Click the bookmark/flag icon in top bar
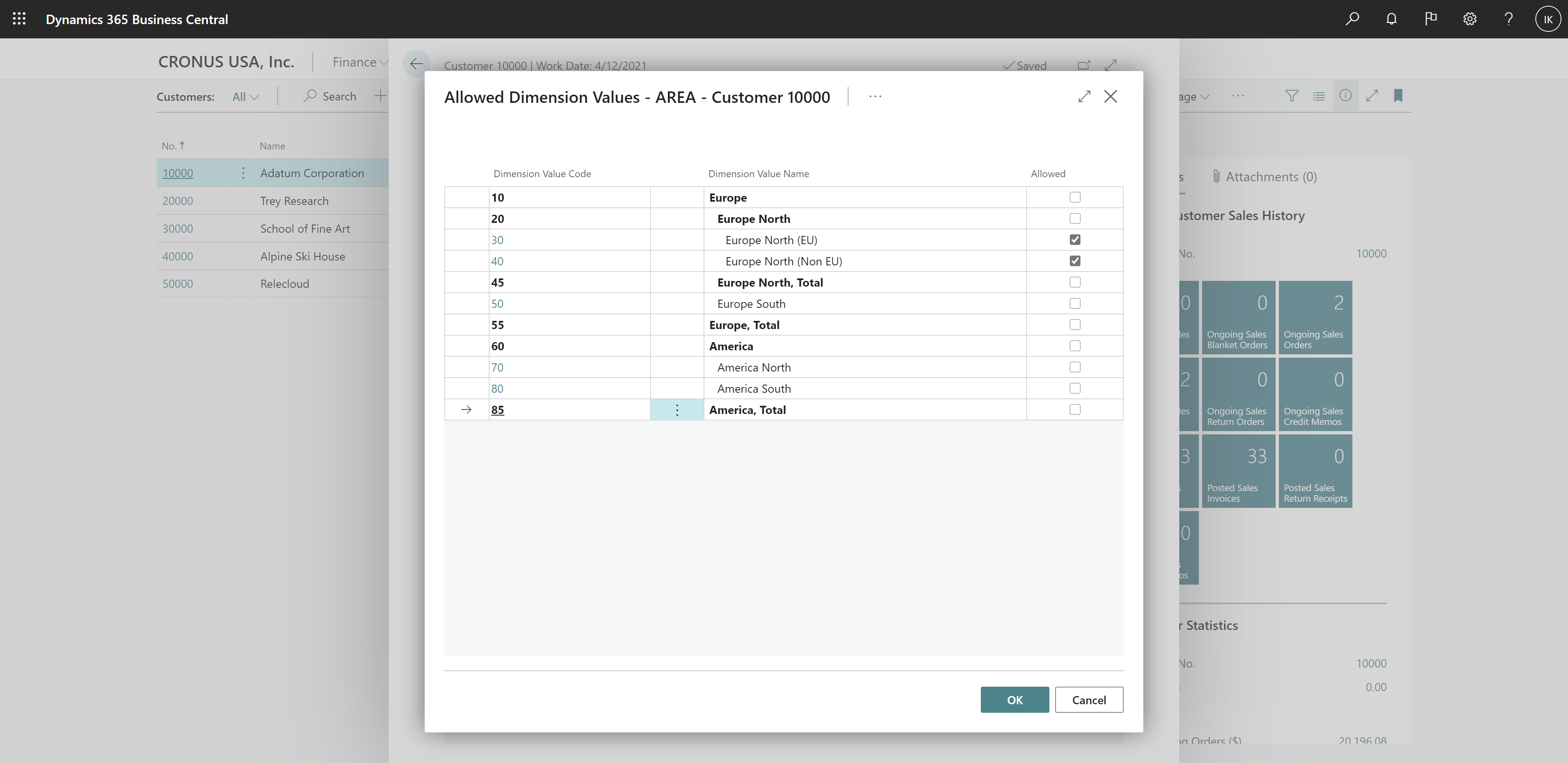This screenshot has width=1568, height=763. 1430,18
